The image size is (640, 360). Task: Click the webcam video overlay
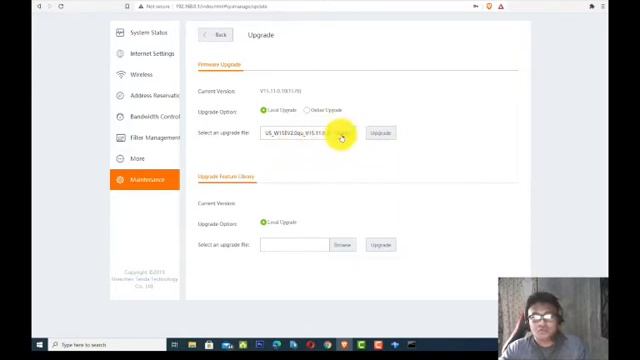(x=553, y=318)
